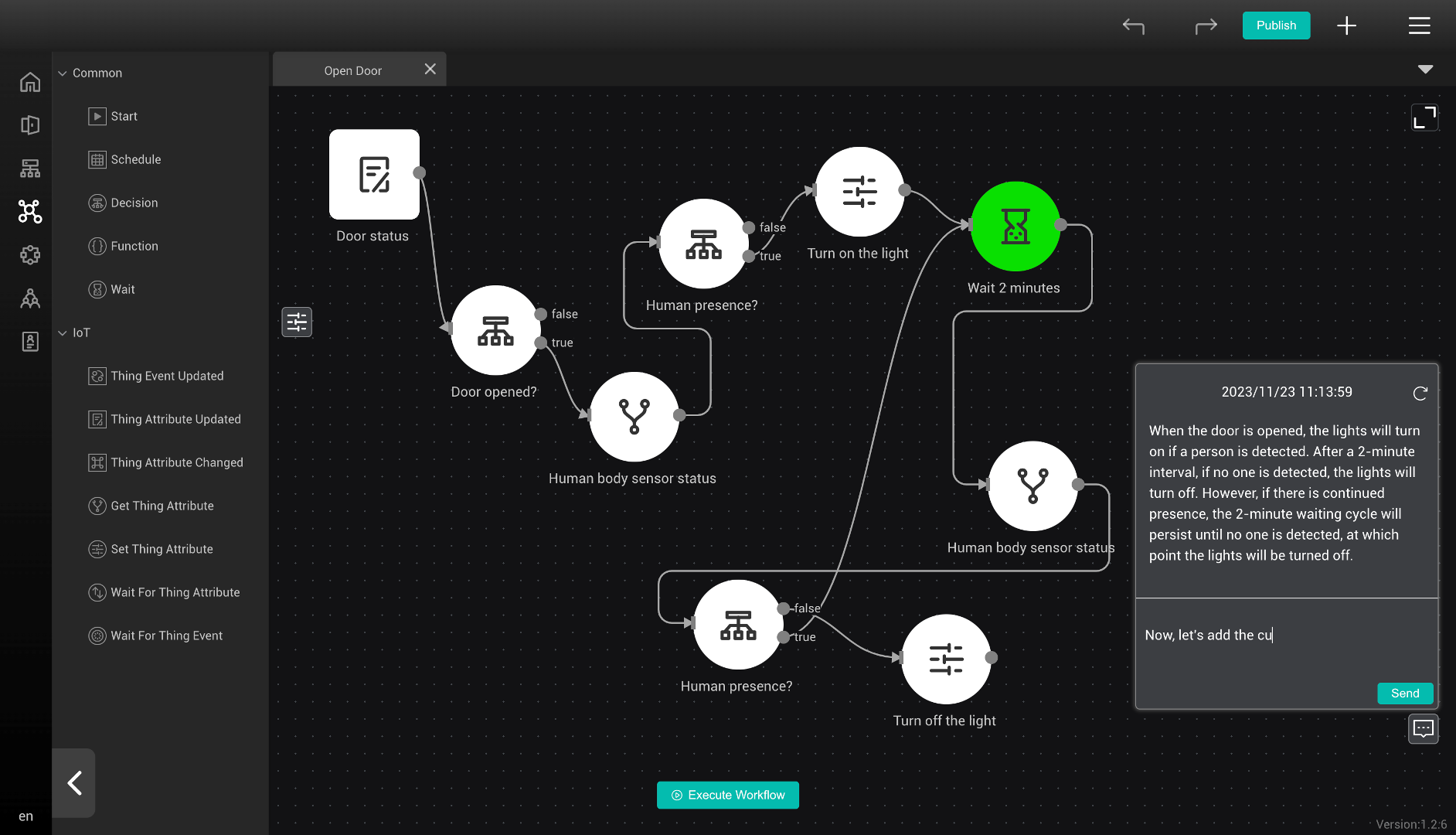Open the tab list dropdown arrow
1456x835 pixels.
tap(1425, 70)
